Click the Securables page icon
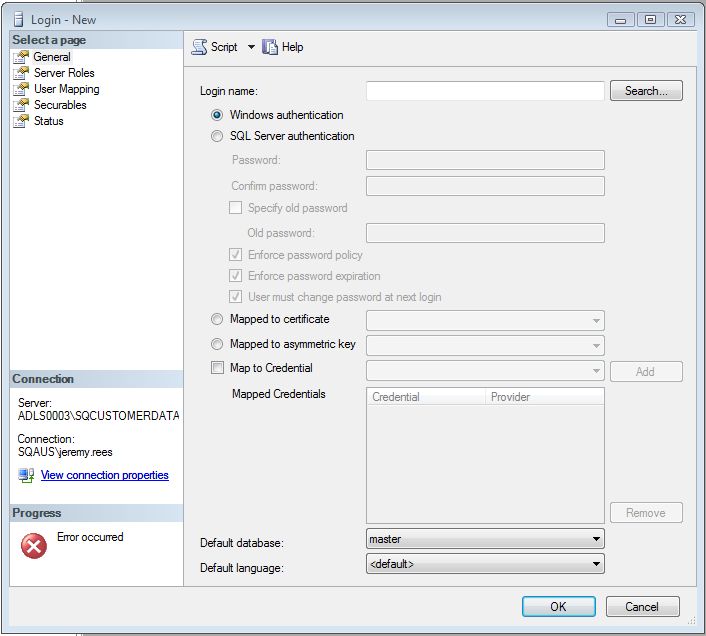 (x=21, y=105)
